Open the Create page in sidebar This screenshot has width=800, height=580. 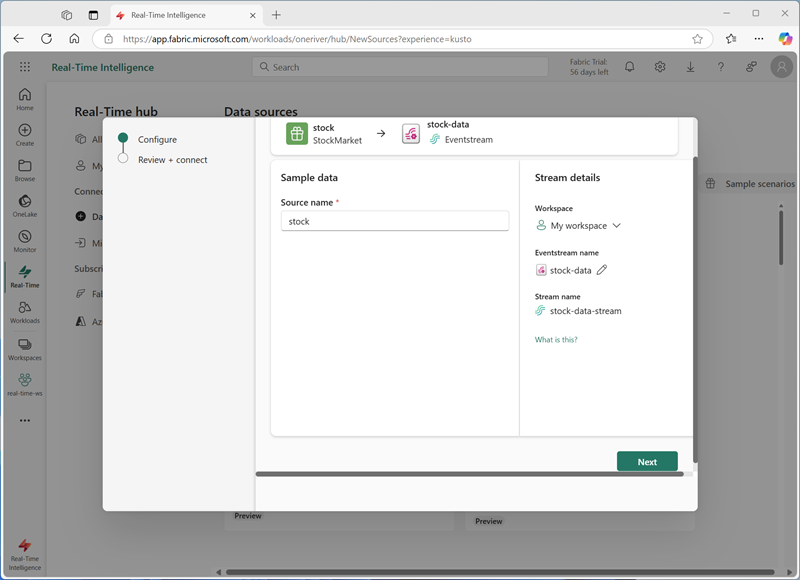click(x=24, y=135)
